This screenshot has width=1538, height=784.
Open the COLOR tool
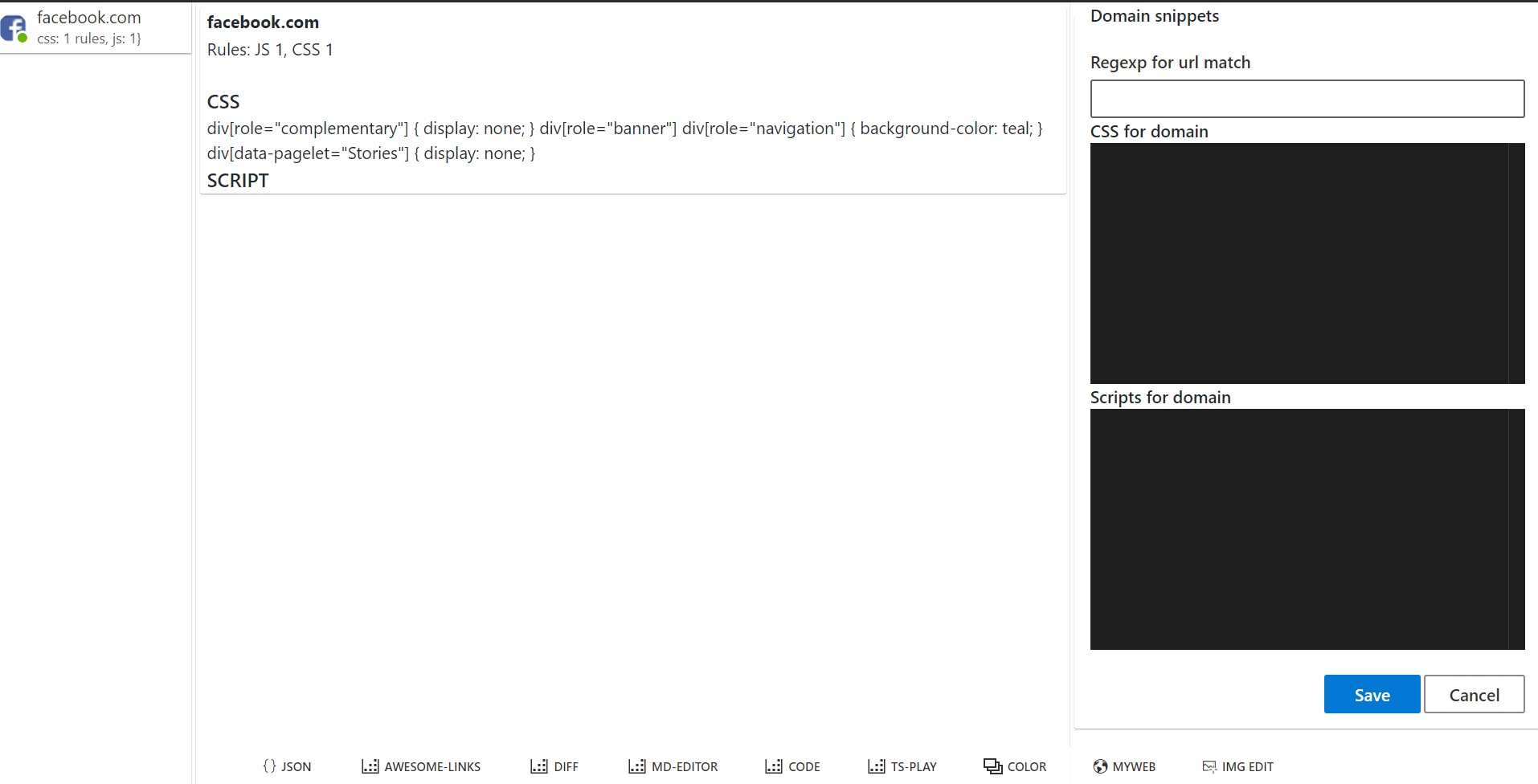[x=1015, y=766]
